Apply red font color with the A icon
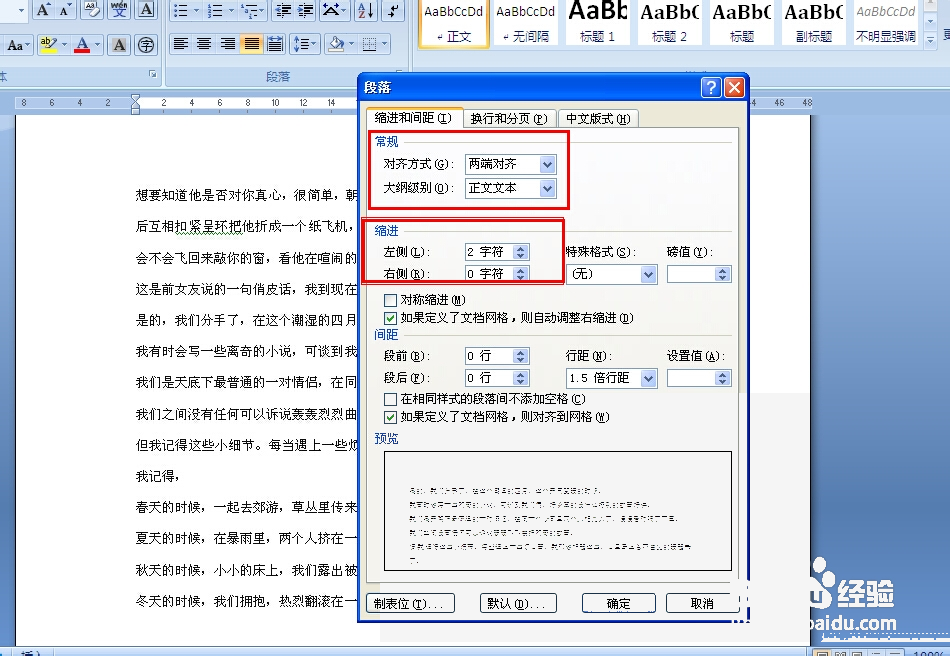The image size is (950, 656). (82, 44)
